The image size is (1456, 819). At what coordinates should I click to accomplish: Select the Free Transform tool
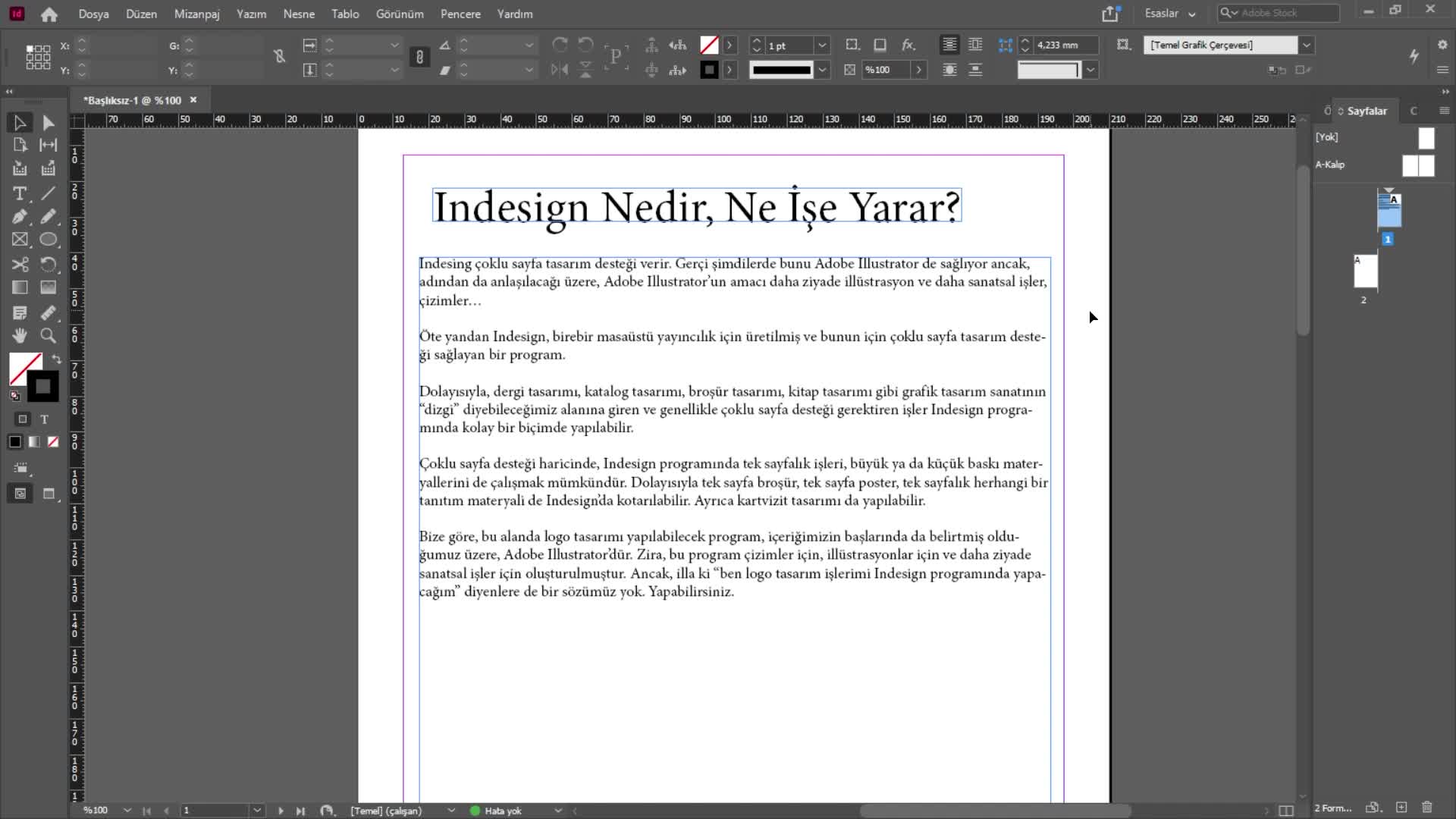(49, 264)
